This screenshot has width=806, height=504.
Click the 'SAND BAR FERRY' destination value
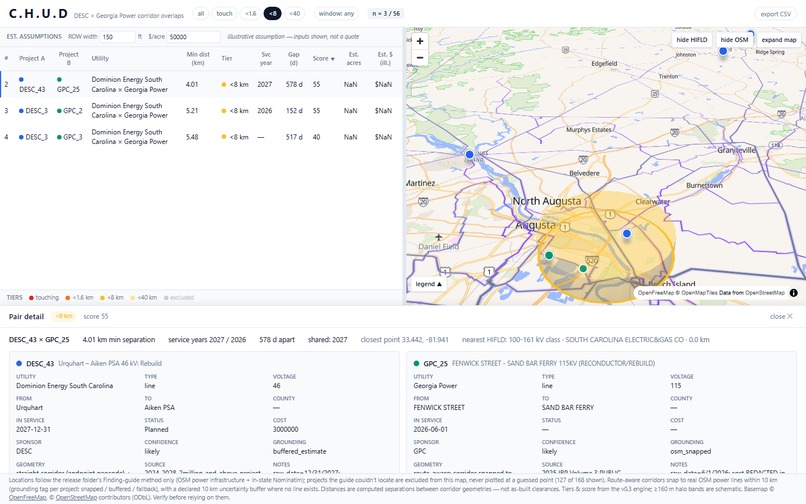[567, 407]
